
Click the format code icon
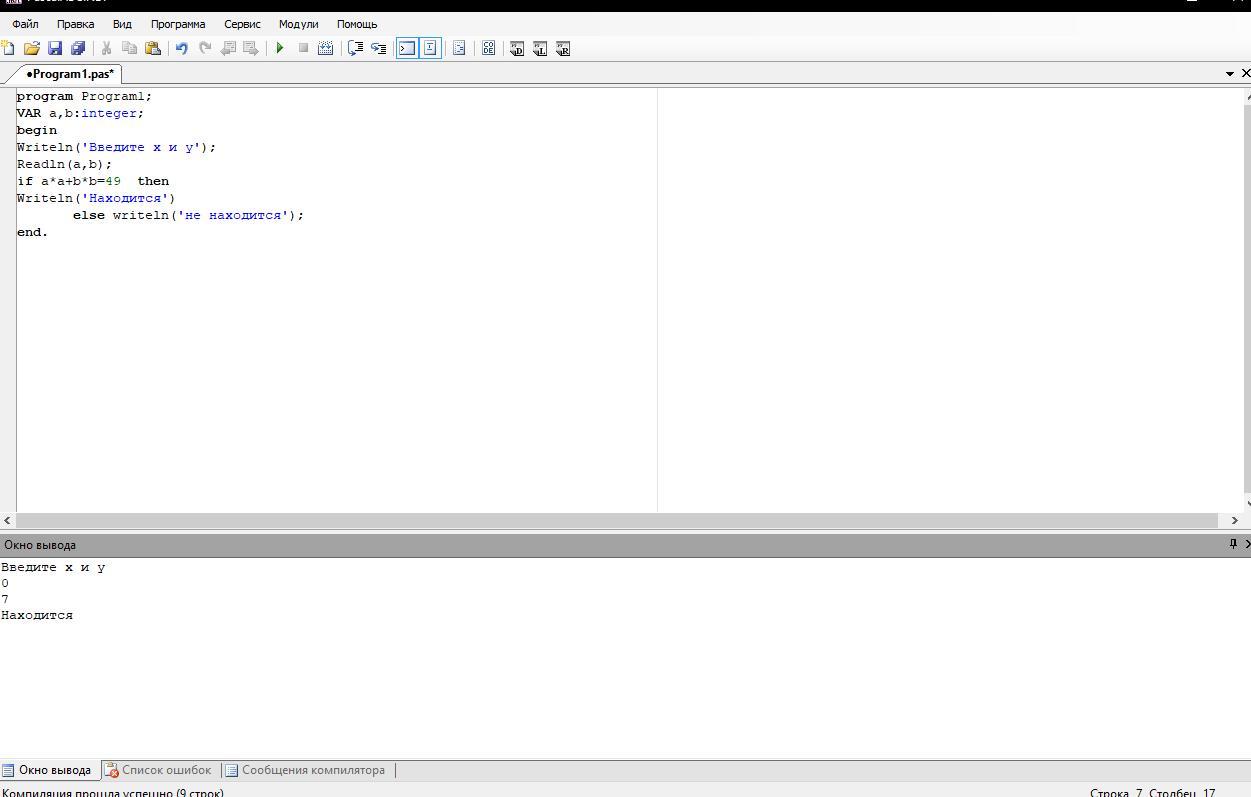[459, 48]
